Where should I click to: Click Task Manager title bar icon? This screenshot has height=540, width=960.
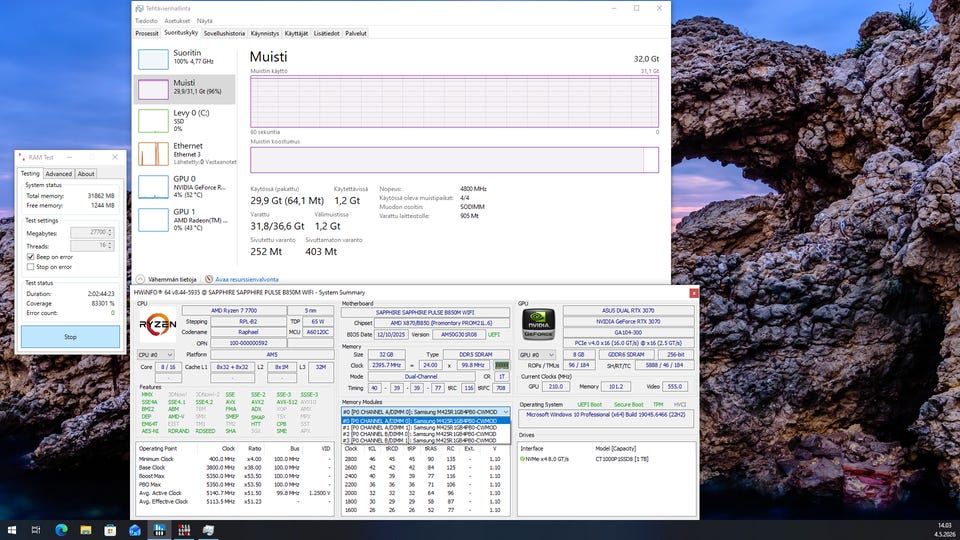(x=140, y=9)
